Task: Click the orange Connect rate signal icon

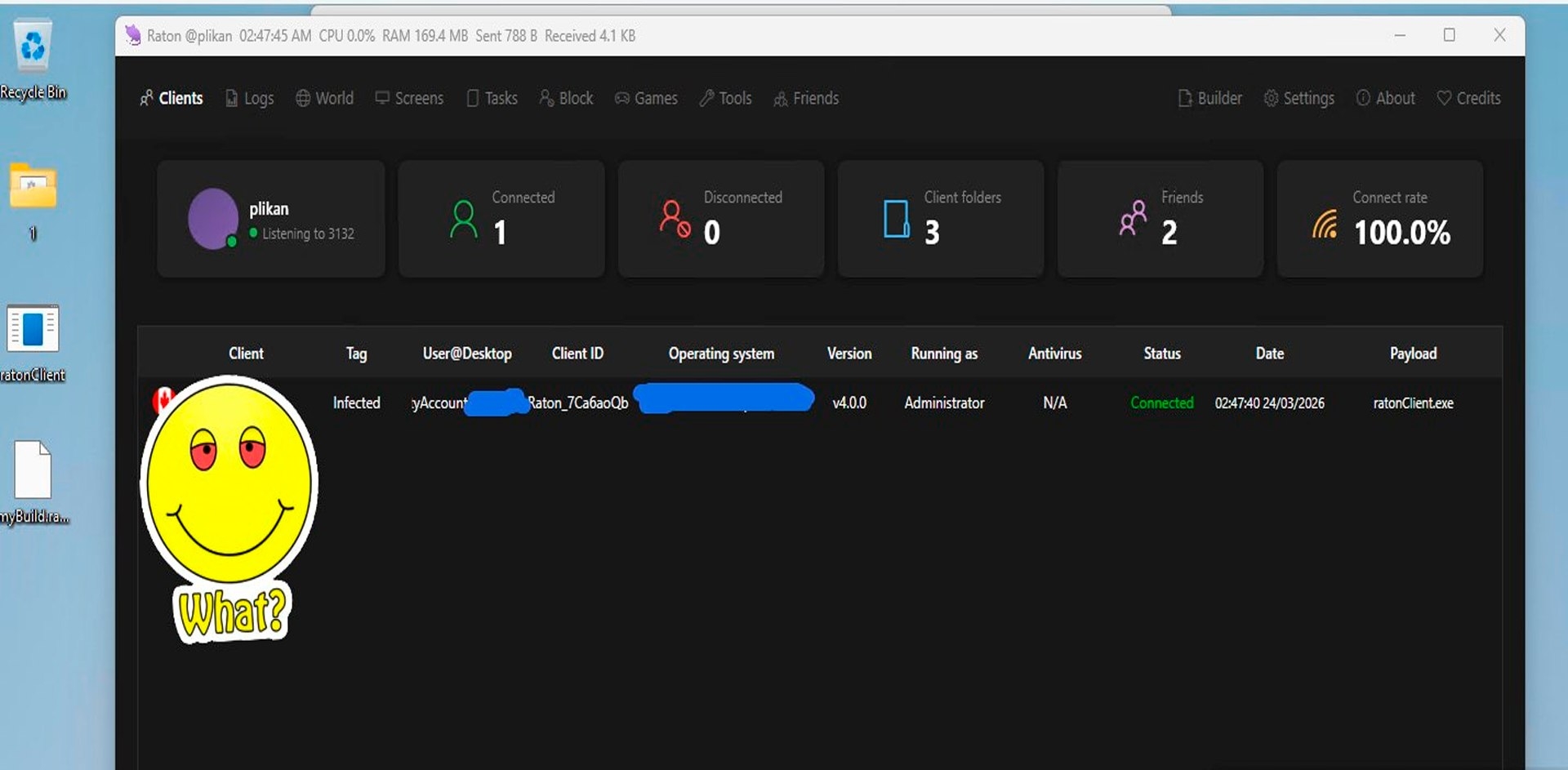Action: pyautogui.click(x=1325, y=224)
